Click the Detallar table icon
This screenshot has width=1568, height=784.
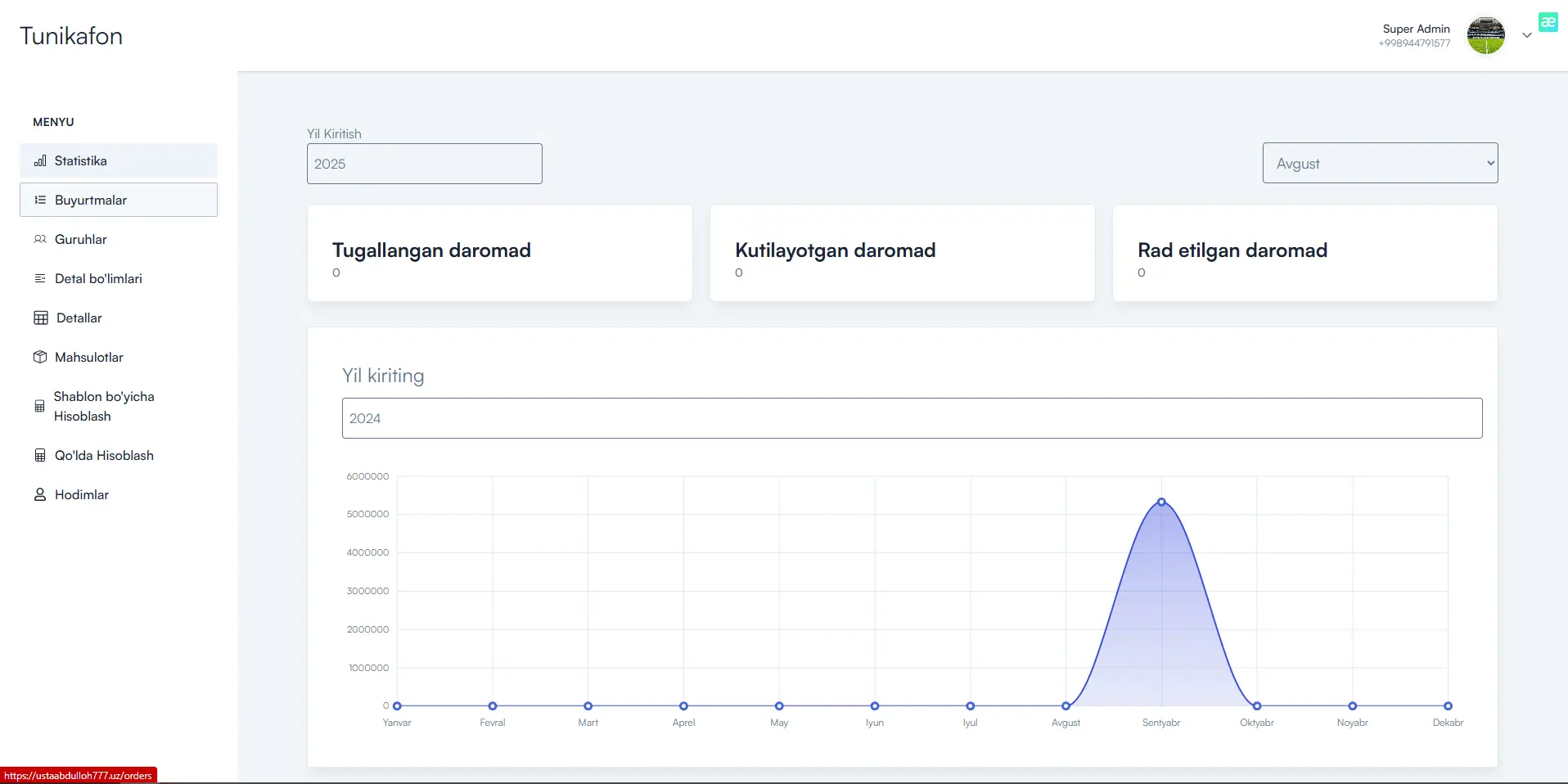click(x=41, y=318)
